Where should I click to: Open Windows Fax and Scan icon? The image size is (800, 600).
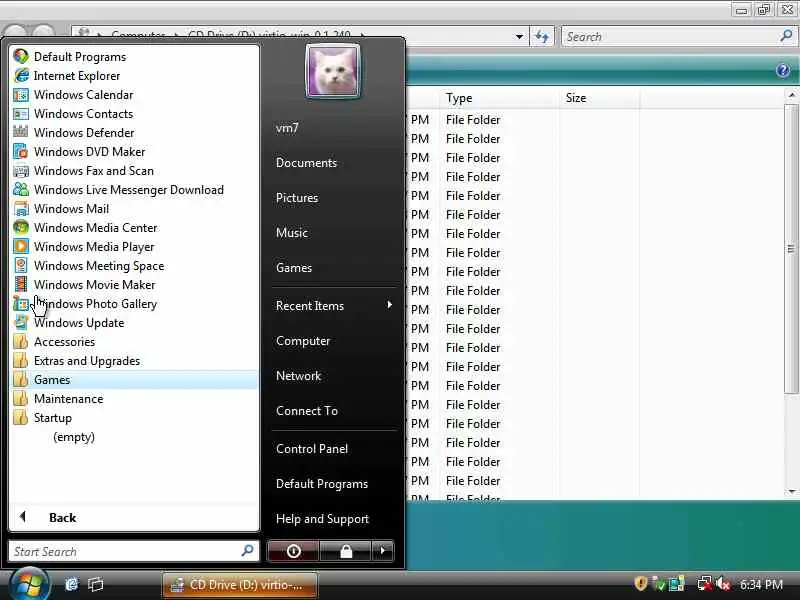point(21,171)
